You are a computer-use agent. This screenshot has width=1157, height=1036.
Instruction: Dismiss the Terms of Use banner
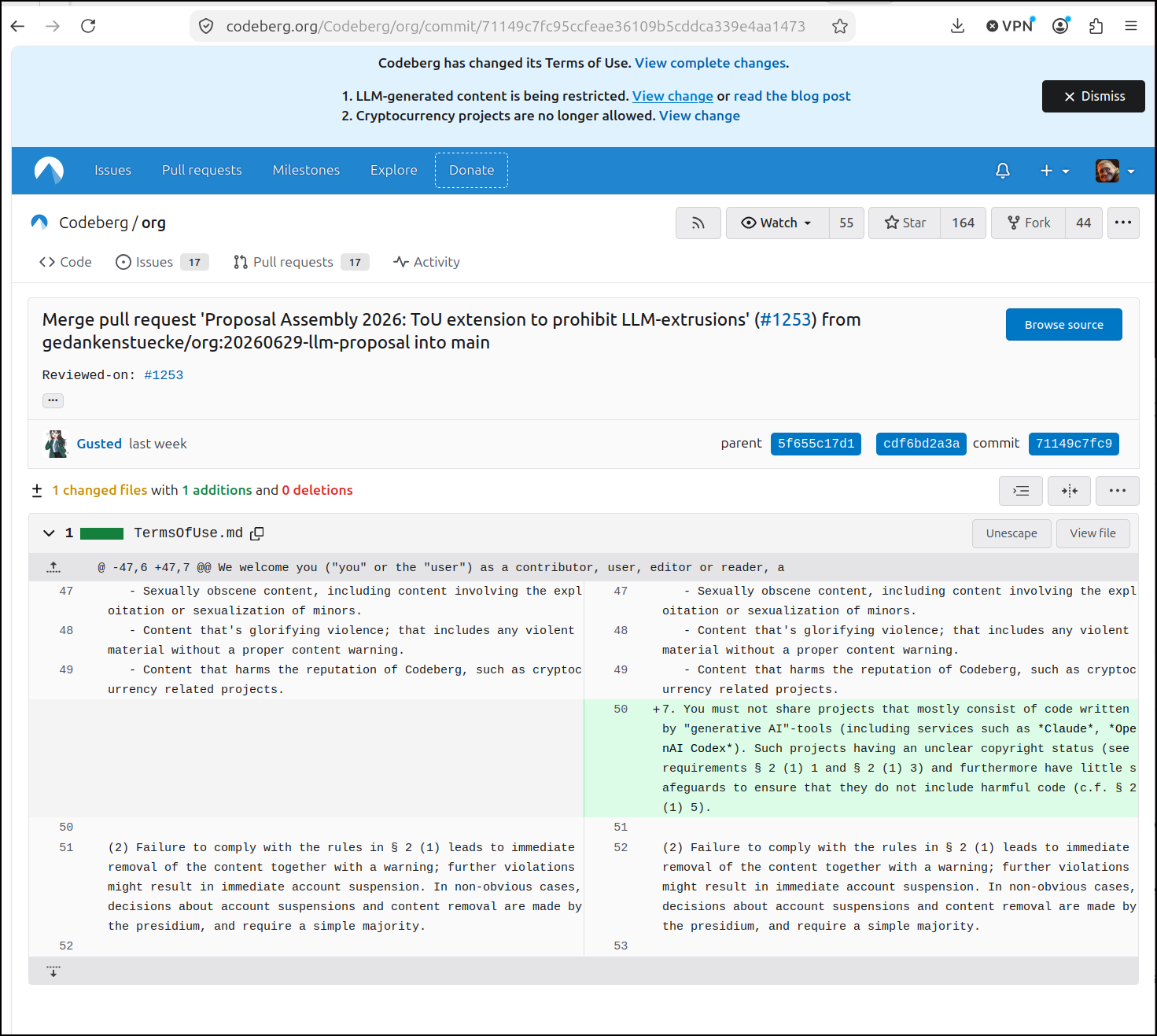pos(1093,96)
